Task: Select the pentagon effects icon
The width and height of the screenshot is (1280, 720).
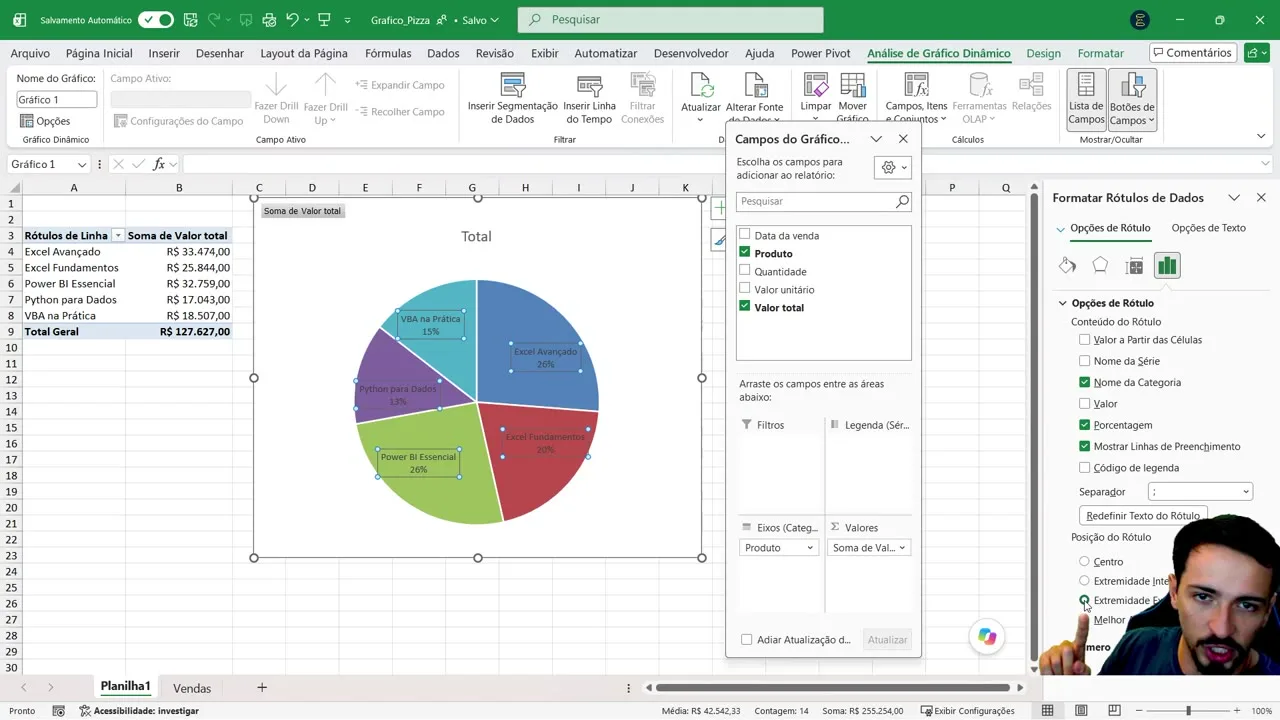Action: 1100,265
